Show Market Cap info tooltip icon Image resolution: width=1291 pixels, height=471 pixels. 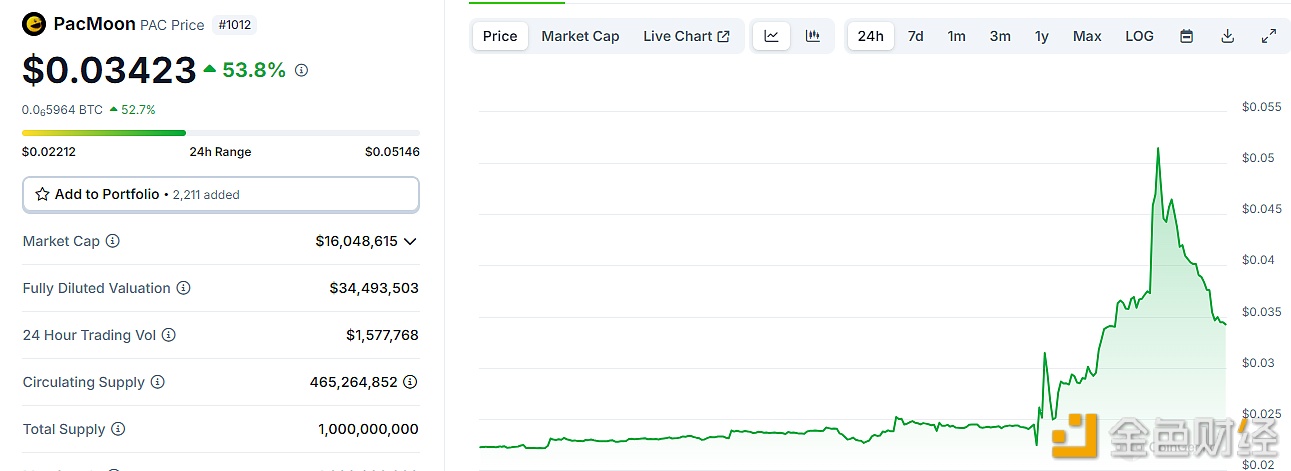point(113,241)
